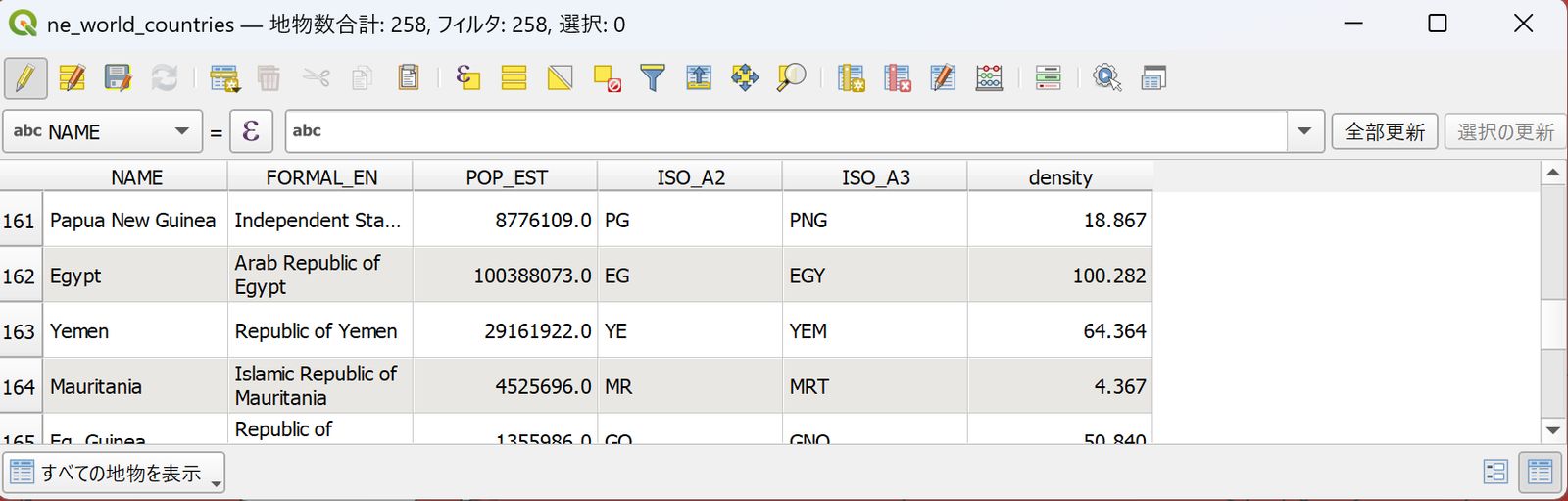
Task: Open expression builder via epsilon button
Action: click(251, 131)
